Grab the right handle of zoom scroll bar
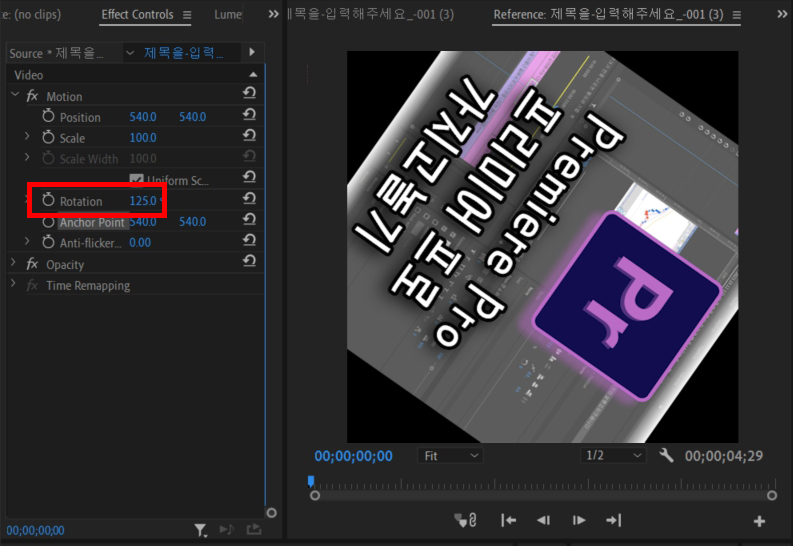793x546 pixels. 772,495
